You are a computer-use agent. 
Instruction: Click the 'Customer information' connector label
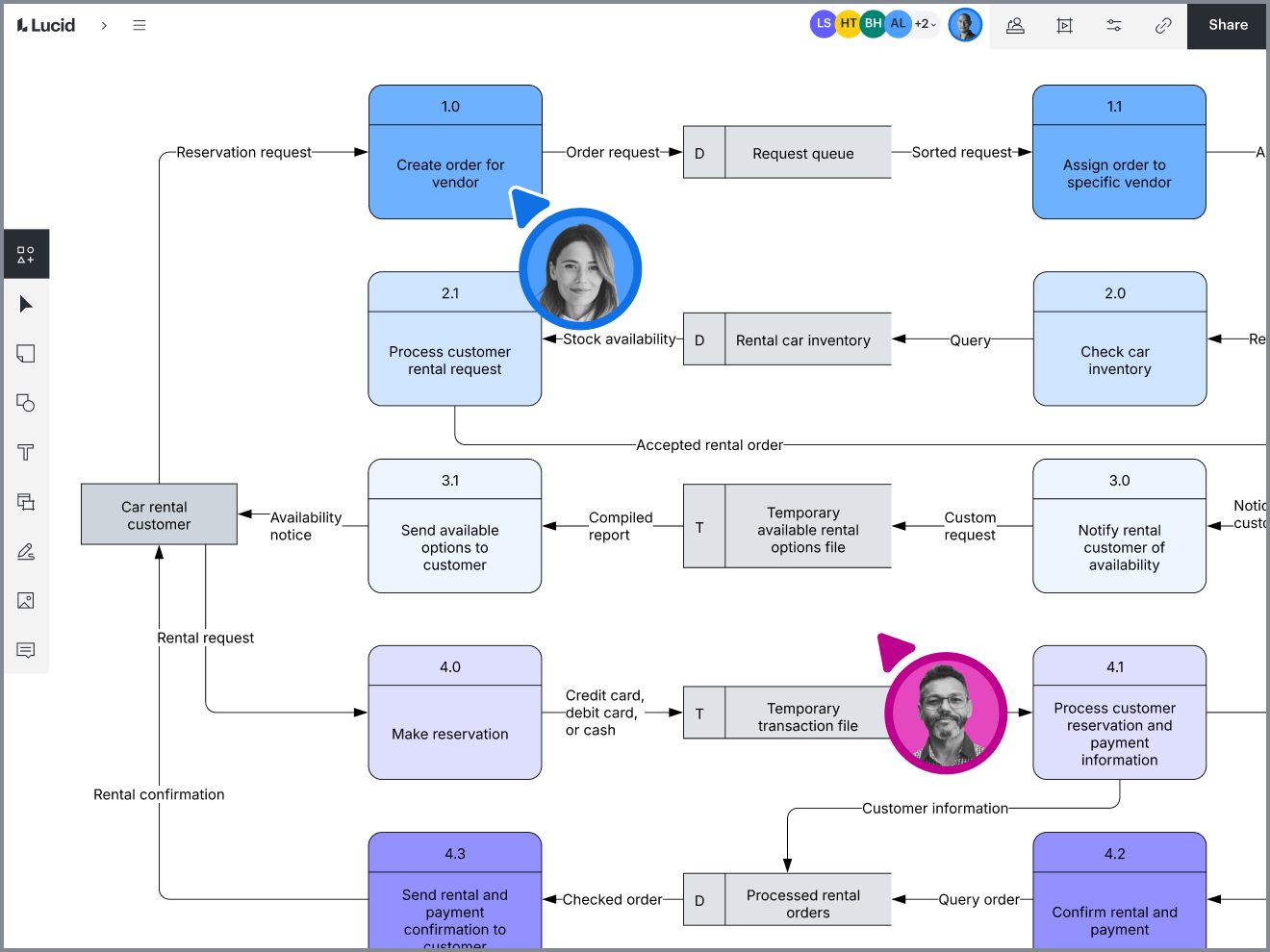tap(935, 809)
